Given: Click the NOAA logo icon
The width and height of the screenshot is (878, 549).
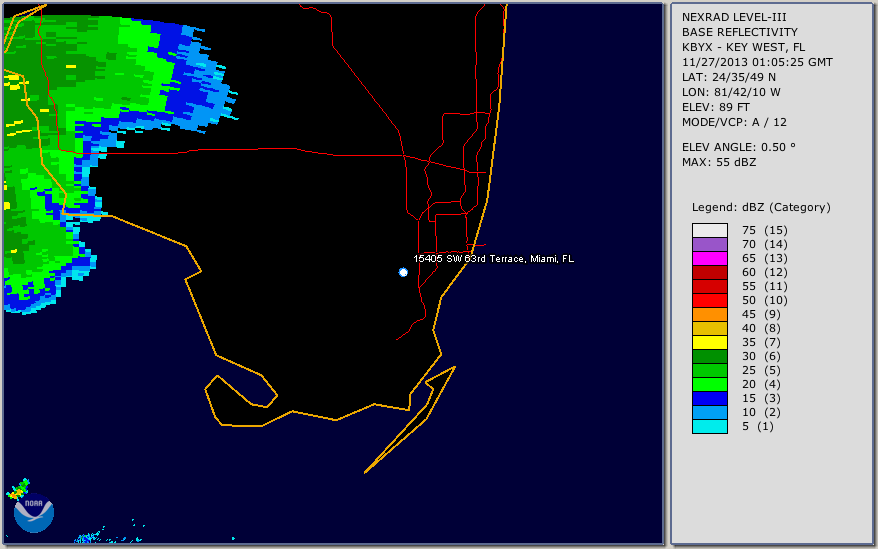Looking at the screenshot, I should [34, 514].
